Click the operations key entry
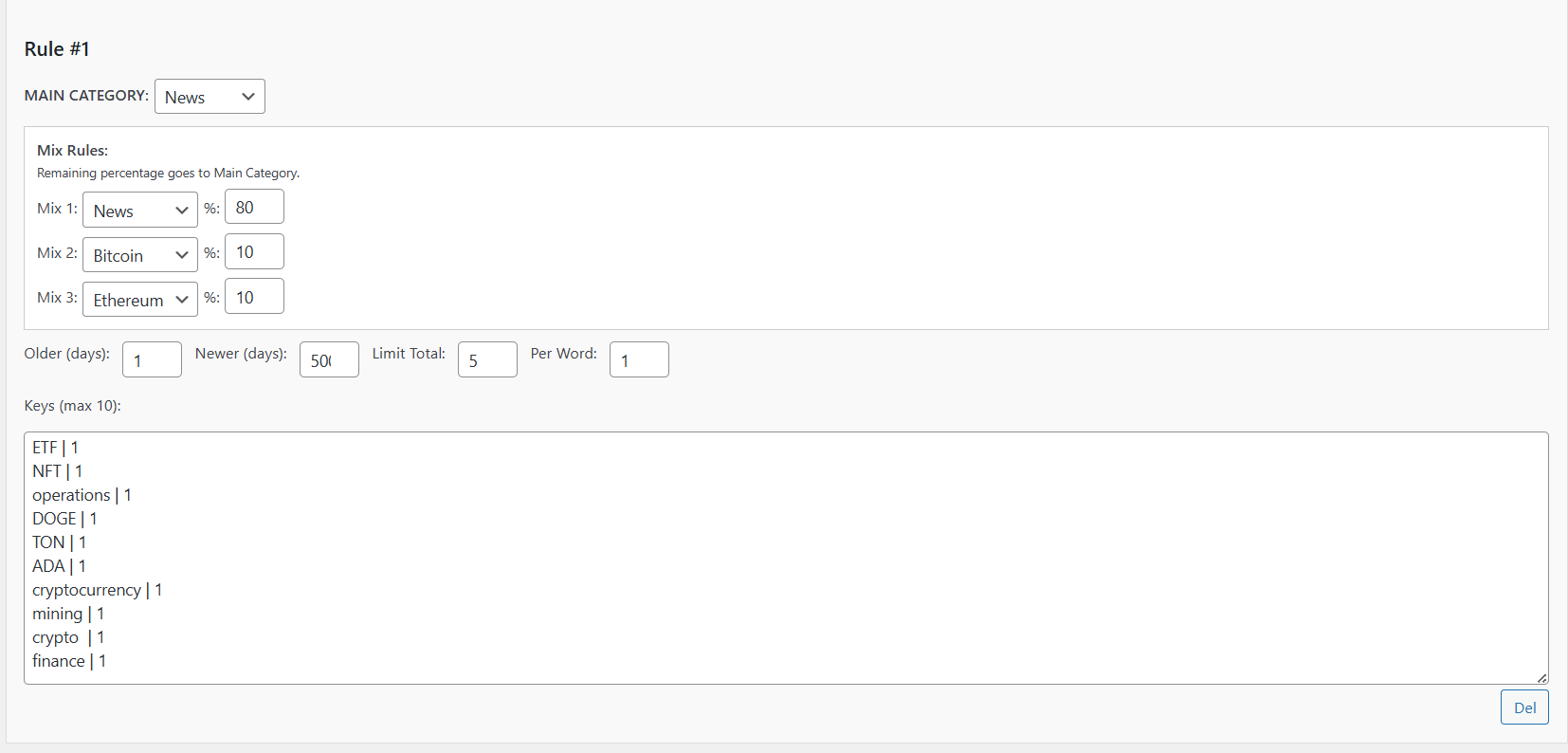1568x753 pixels. click(82, 495)
